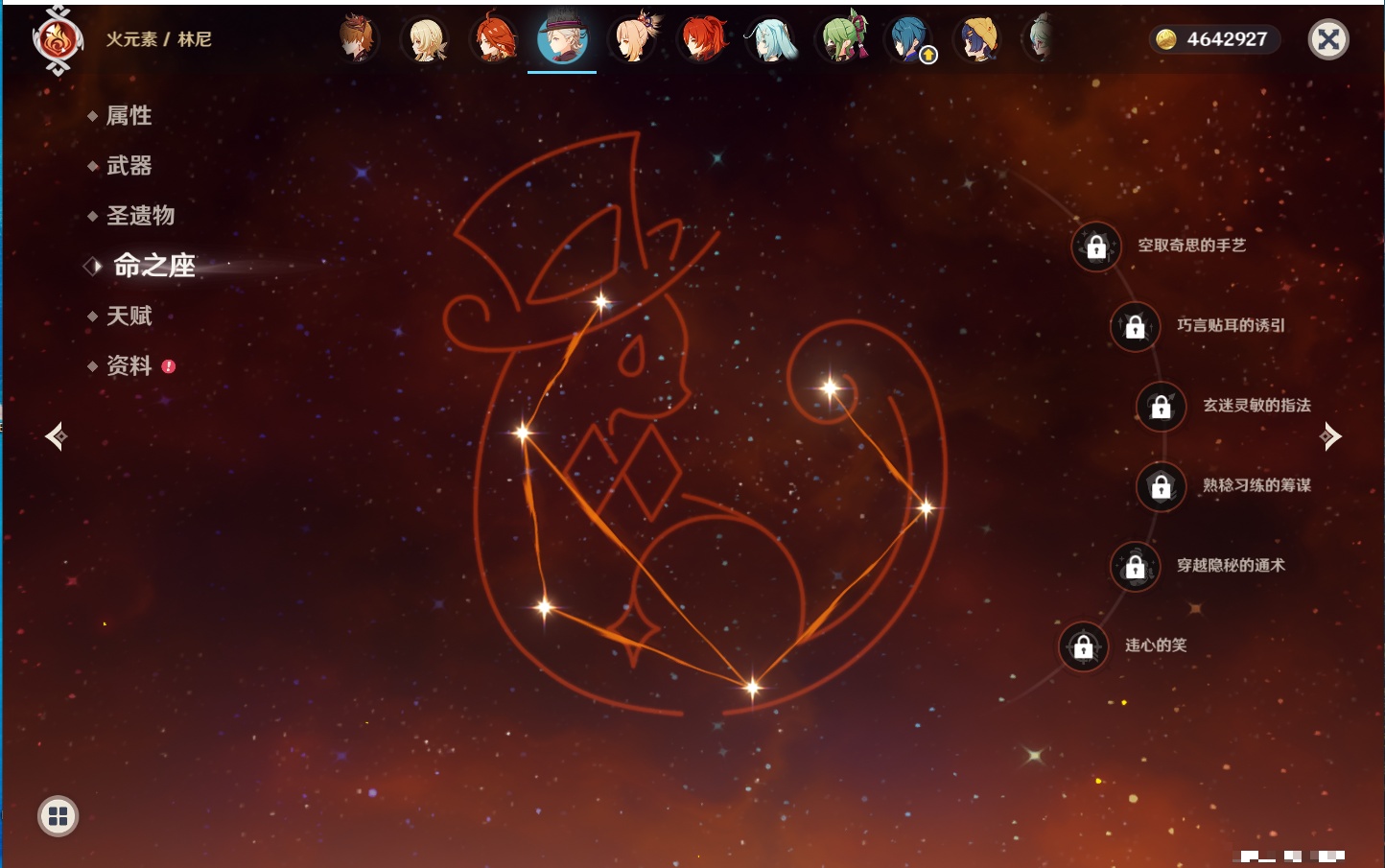Viewport: 1385px width, 868px height.
Task: Open the lock icon for 空取奇思的手艺
Action: click(1096, 246)
